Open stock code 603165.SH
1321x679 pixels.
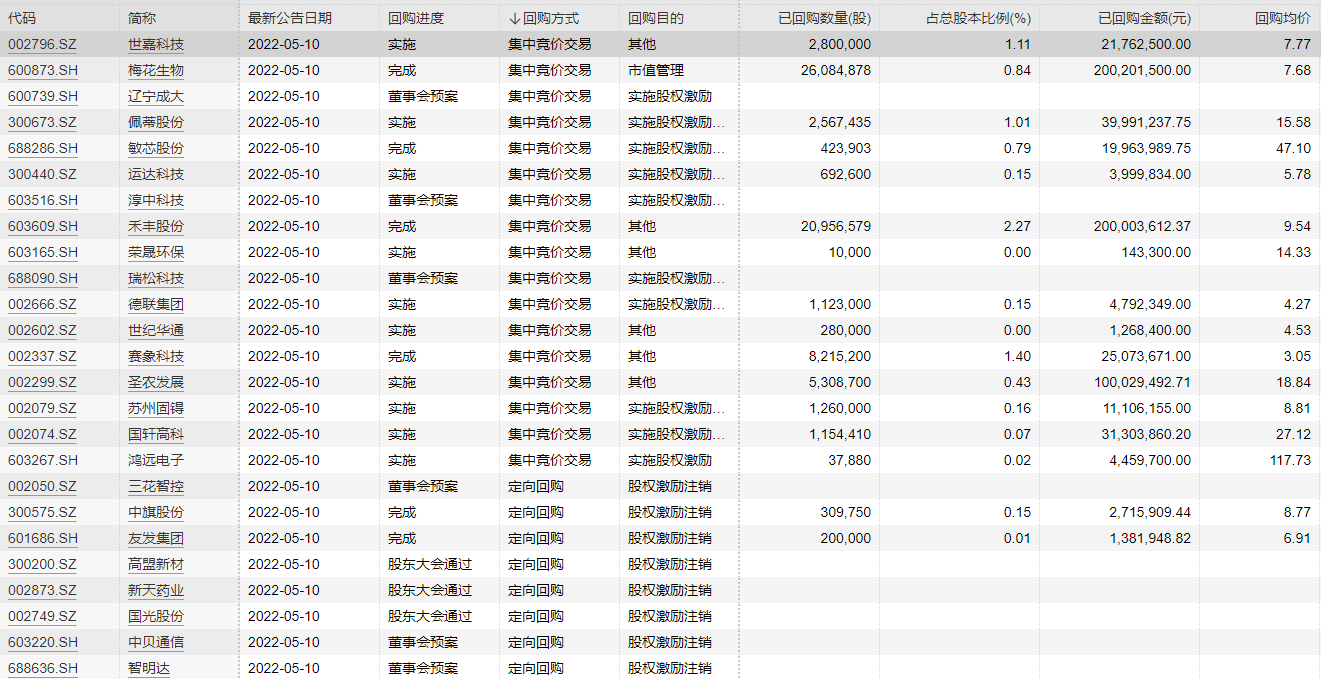(43, 252)
